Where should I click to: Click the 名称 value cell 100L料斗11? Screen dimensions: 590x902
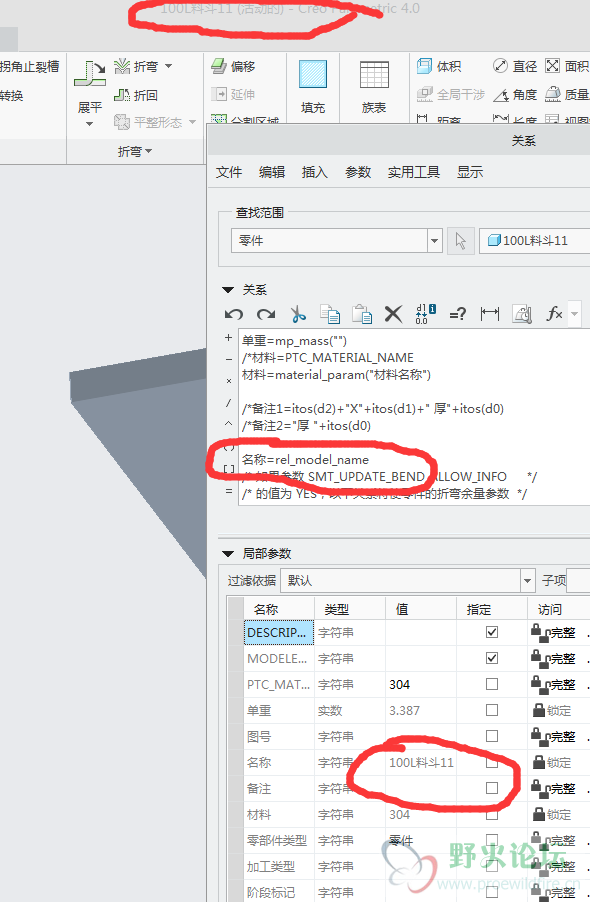421,762
